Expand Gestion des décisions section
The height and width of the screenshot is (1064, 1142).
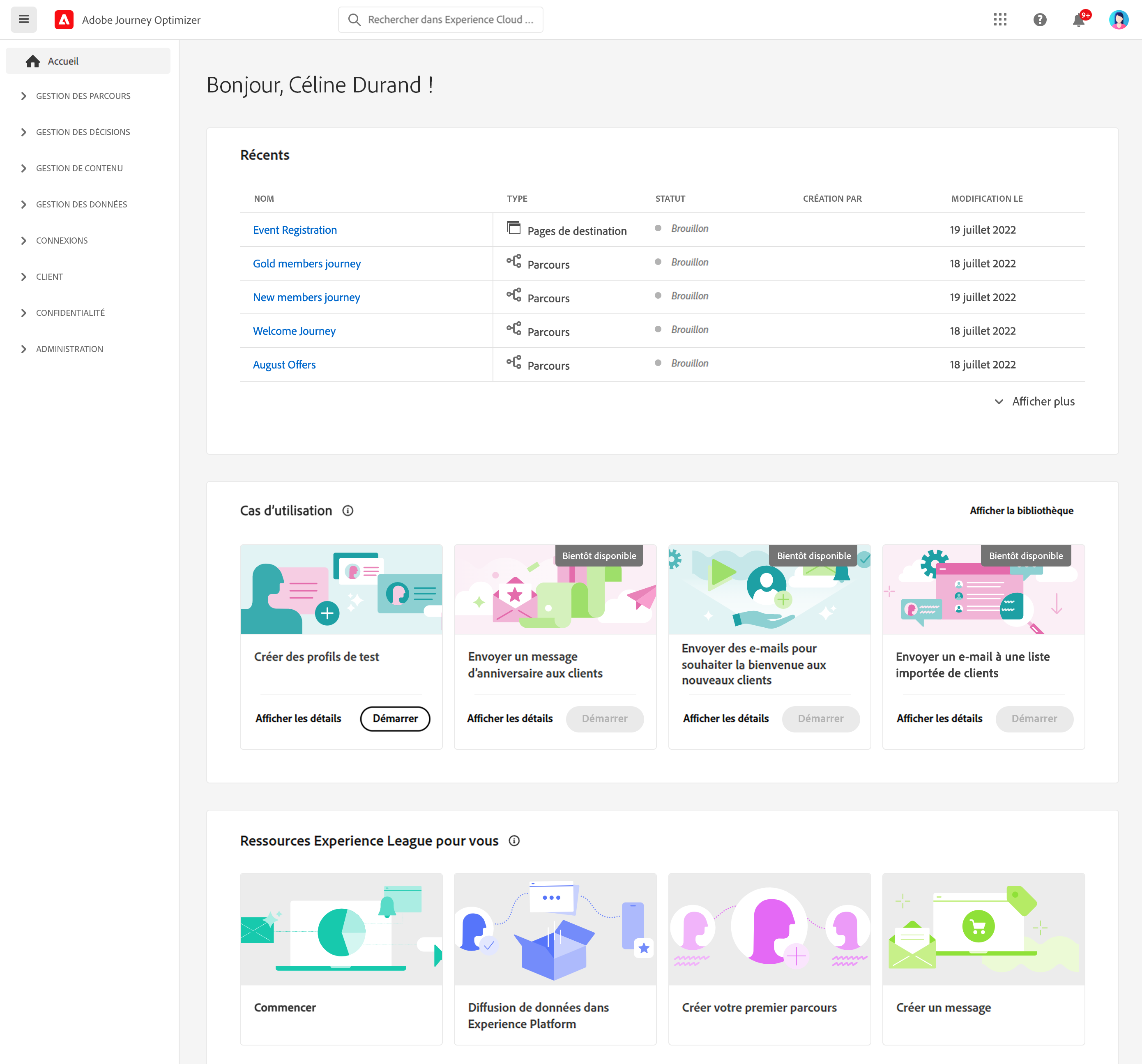point(83,132)
